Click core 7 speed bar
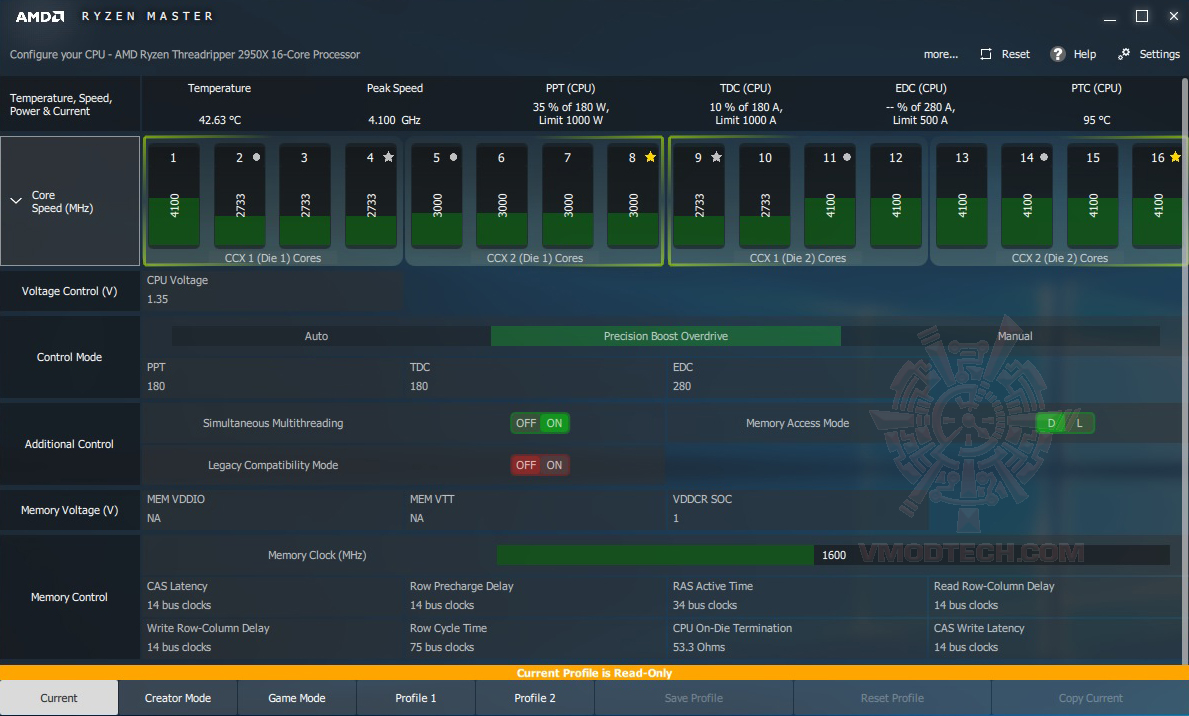 [x=567, y=195]
